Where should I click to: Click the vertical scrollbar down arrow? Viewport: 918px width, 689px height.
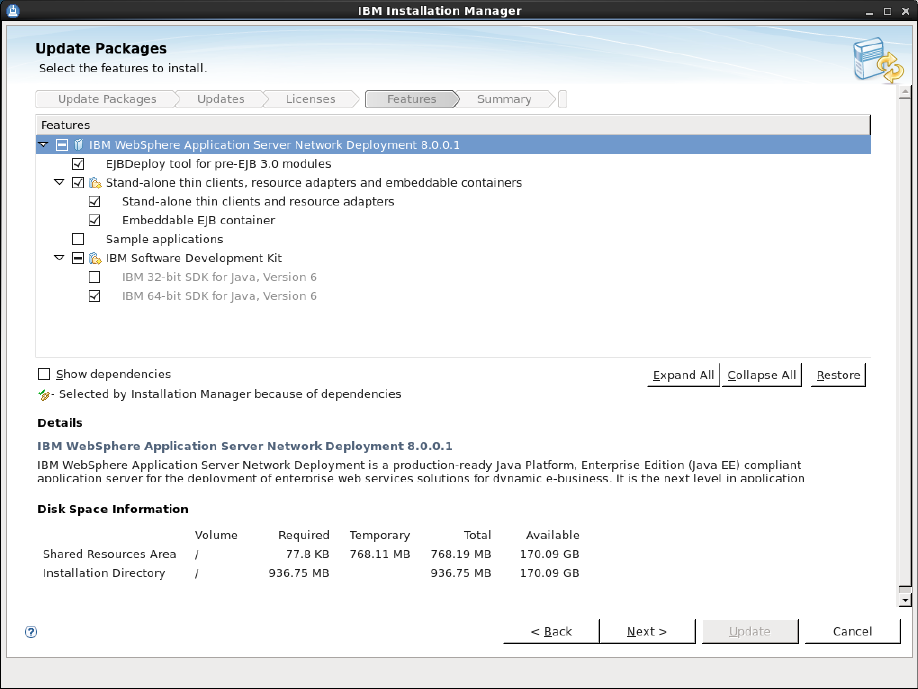tap(905, 600)
